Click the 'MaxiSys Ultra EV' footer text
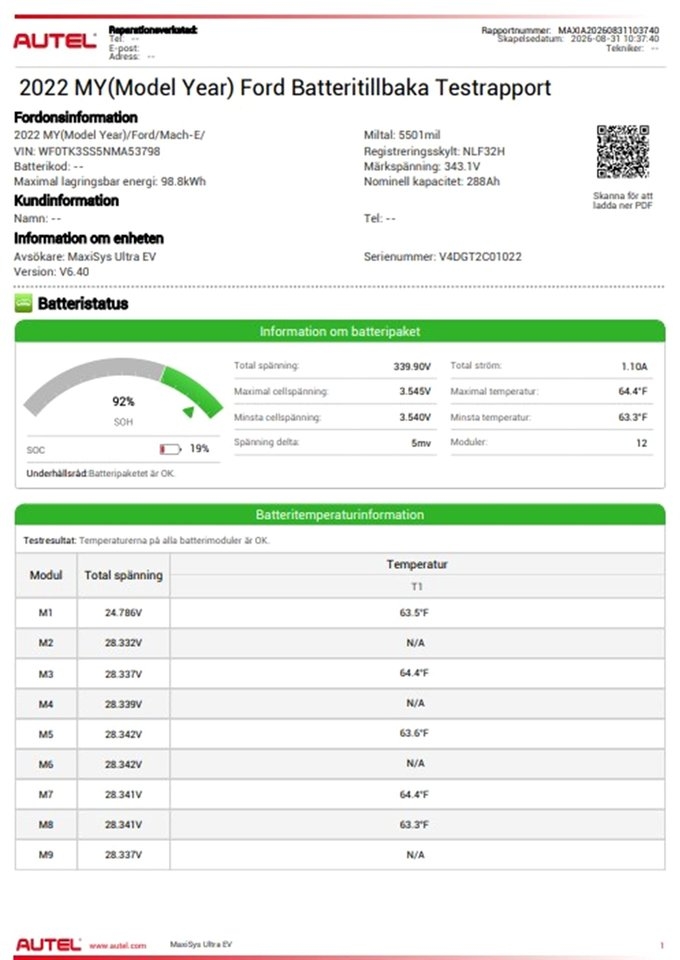Viewport: 680px width, 960px height. [x=201, y=944]
